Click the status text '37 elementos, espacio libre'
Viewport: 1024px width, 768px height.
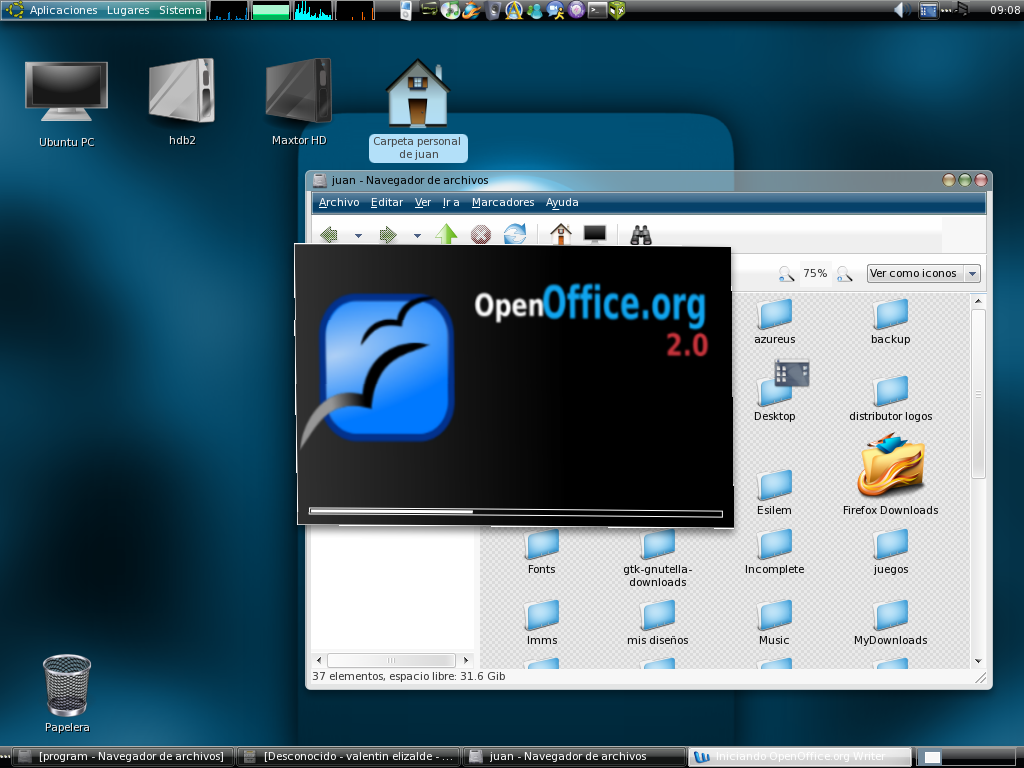(408, 676)
